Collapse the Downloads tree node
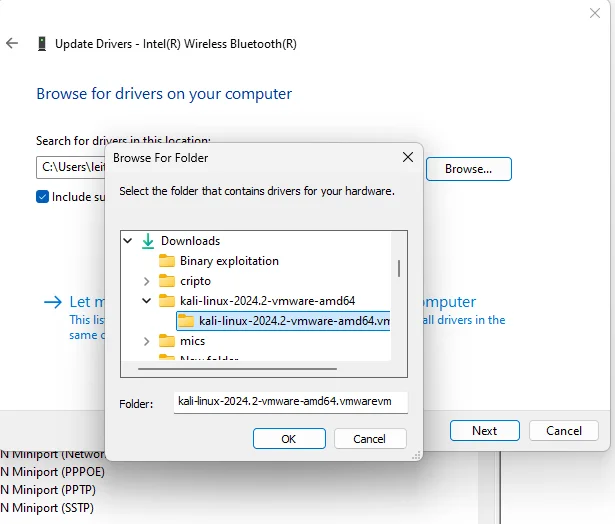 (x=128, y=240)
